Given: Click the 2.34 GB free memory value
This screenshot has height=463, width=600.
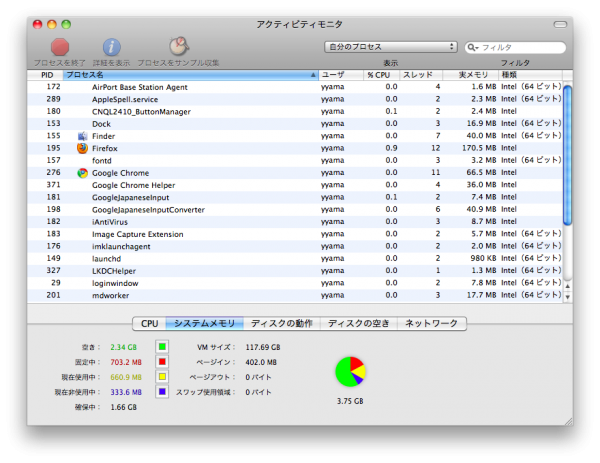Looking at the screenshot, I should (124, 347).
